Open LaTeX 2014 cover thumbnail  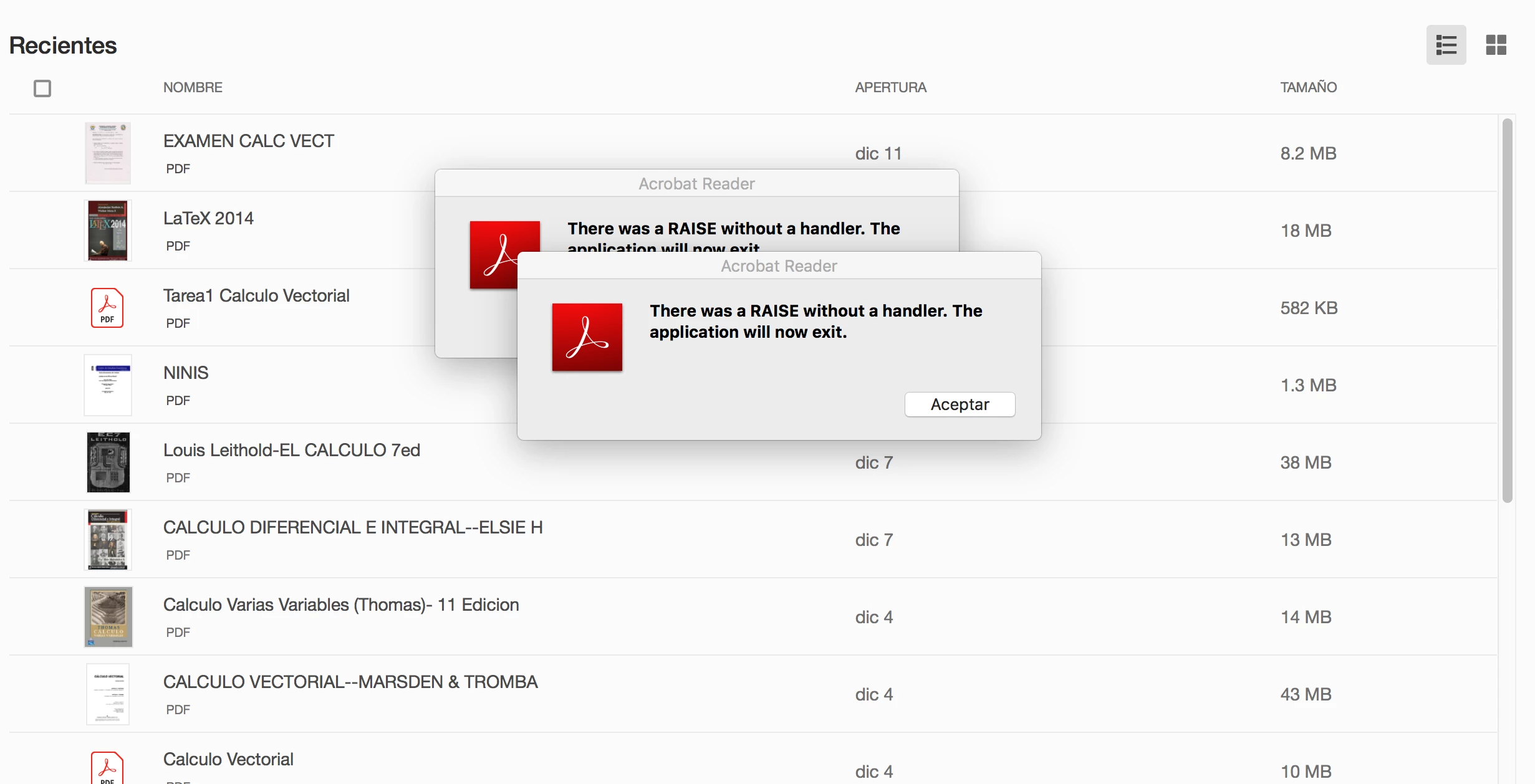108,231
